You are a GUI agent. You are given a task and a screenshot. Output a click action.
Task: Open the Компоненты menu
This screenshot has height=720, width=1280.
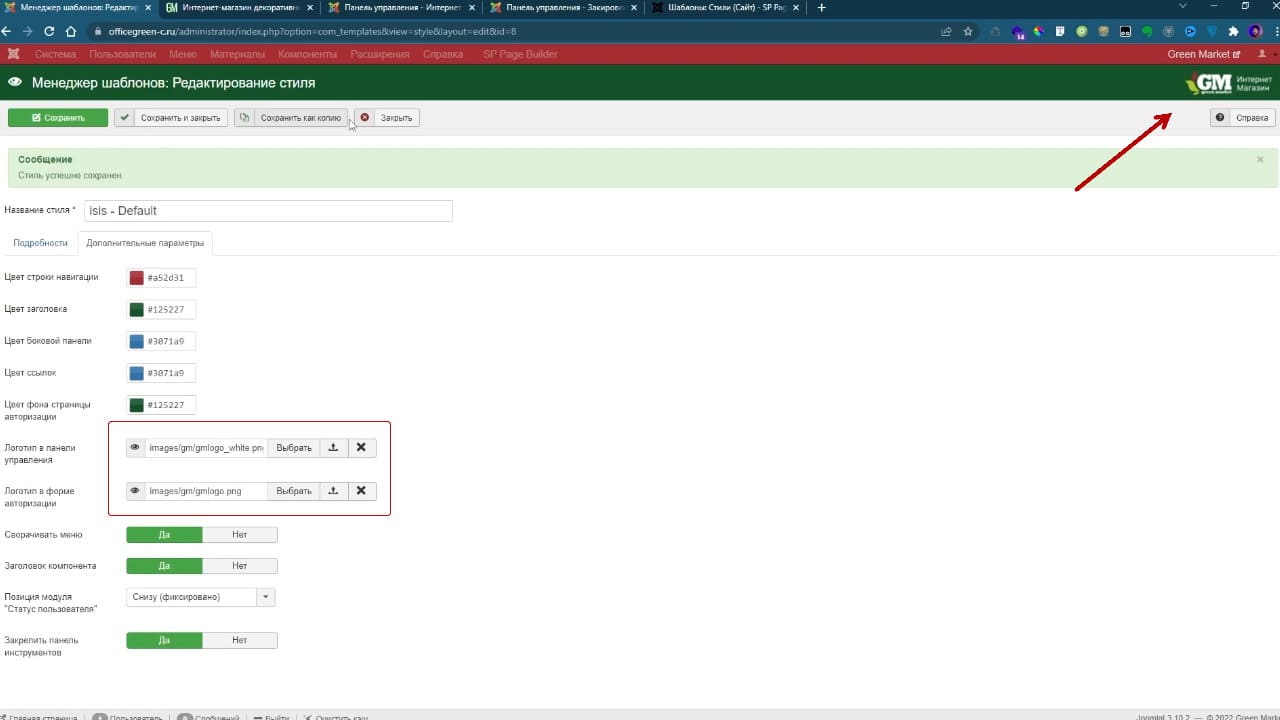pyautogui.click(x=308, y=54)
